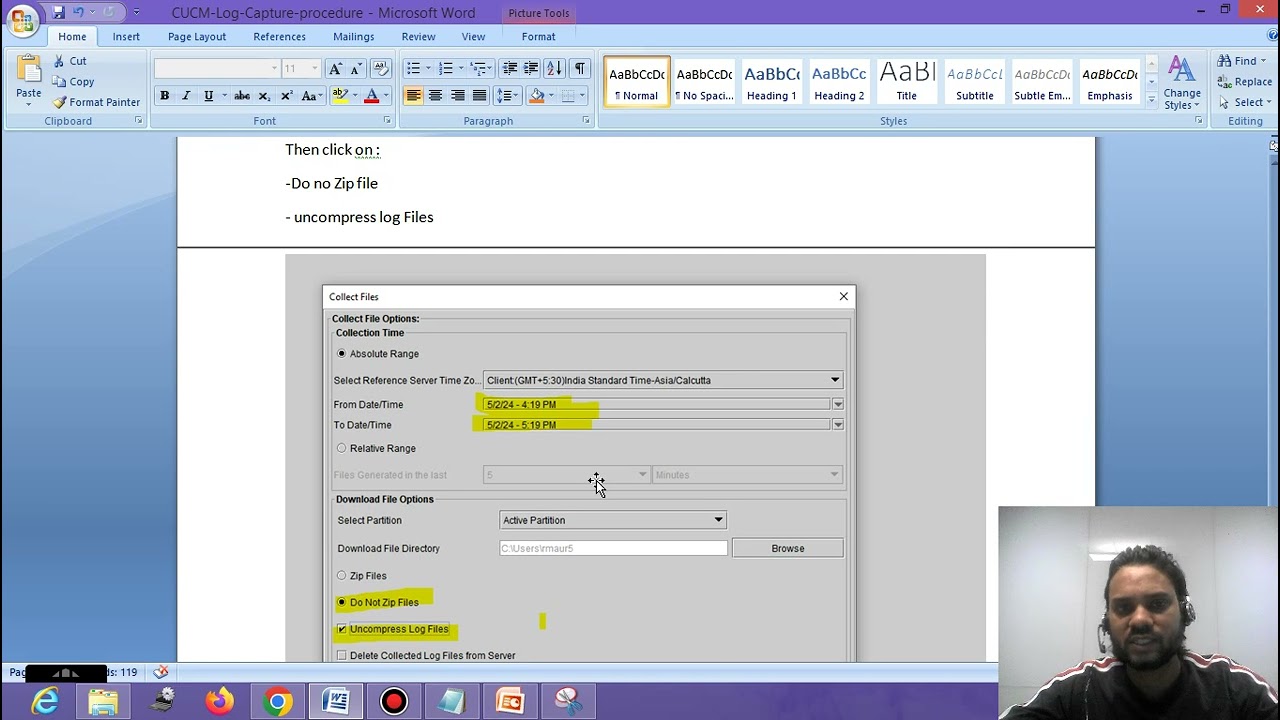
Task: Expand the Bullets list dropdown
Action: pos(428,68)
